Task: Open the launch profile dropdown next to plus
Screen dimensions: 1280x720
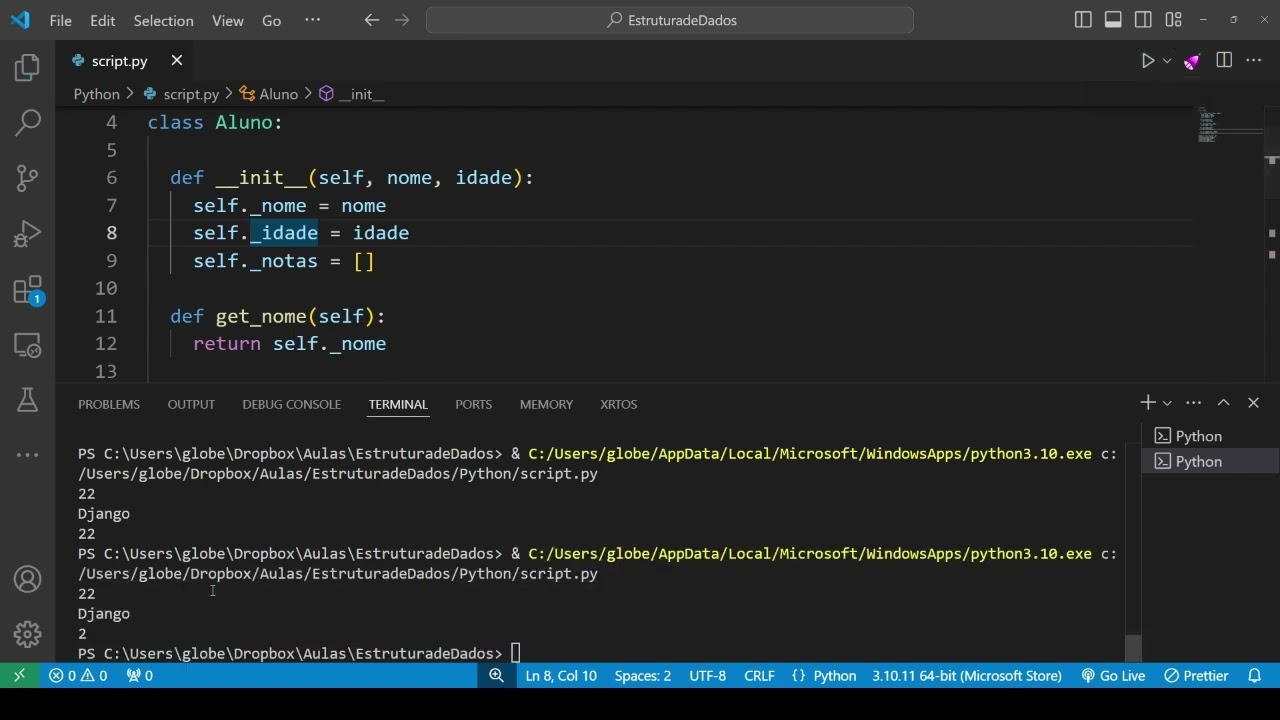Action: 1167,402
